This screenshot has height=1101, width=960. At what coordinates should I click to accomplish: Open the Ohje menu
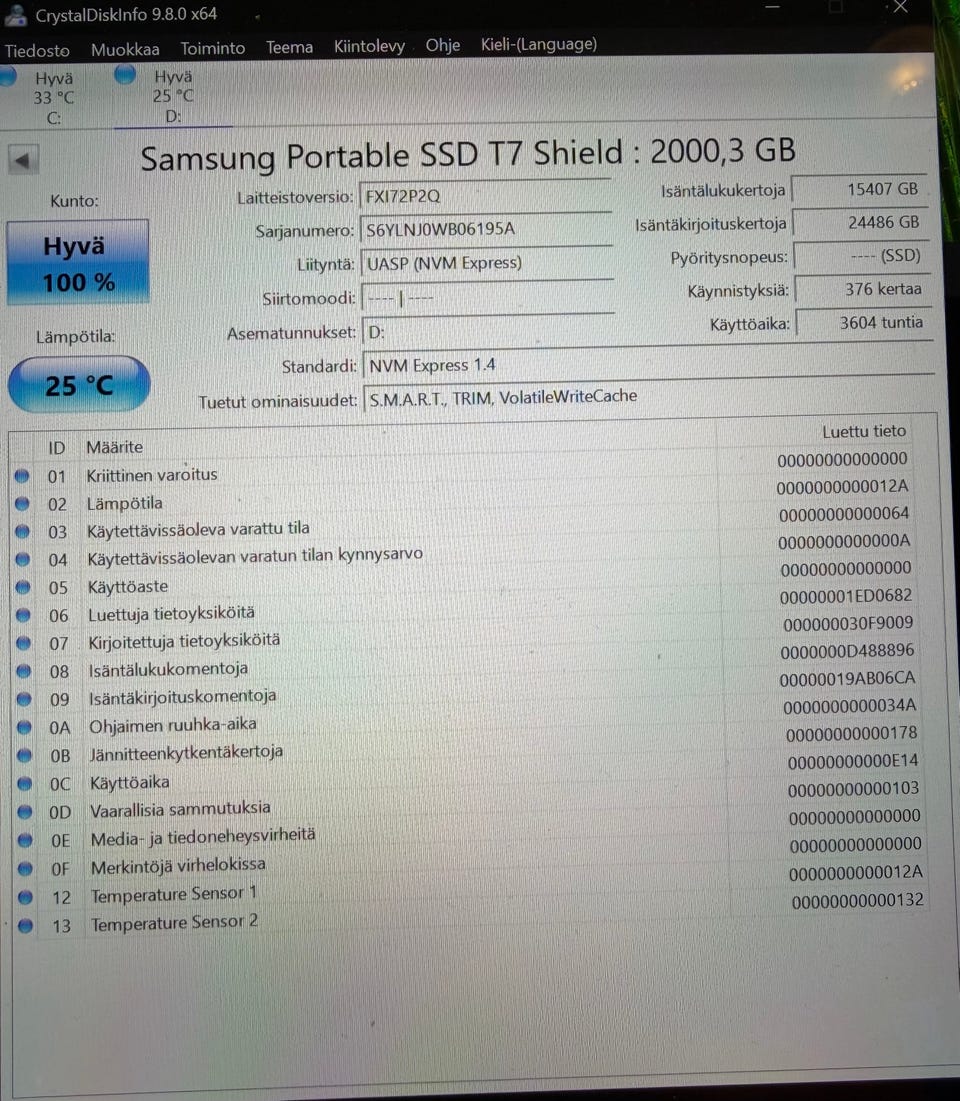pos(442,45)
